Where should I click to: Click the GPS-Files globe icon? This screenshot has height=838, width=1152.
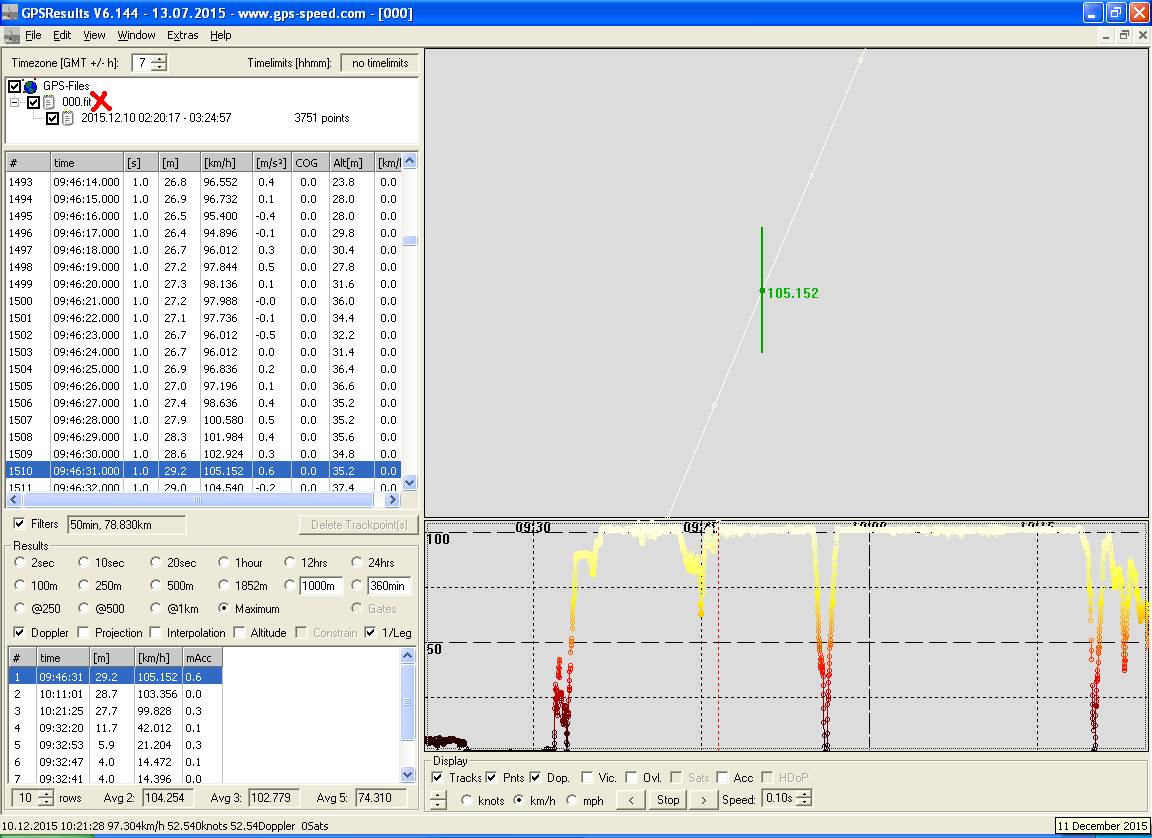tap(30, 87)
